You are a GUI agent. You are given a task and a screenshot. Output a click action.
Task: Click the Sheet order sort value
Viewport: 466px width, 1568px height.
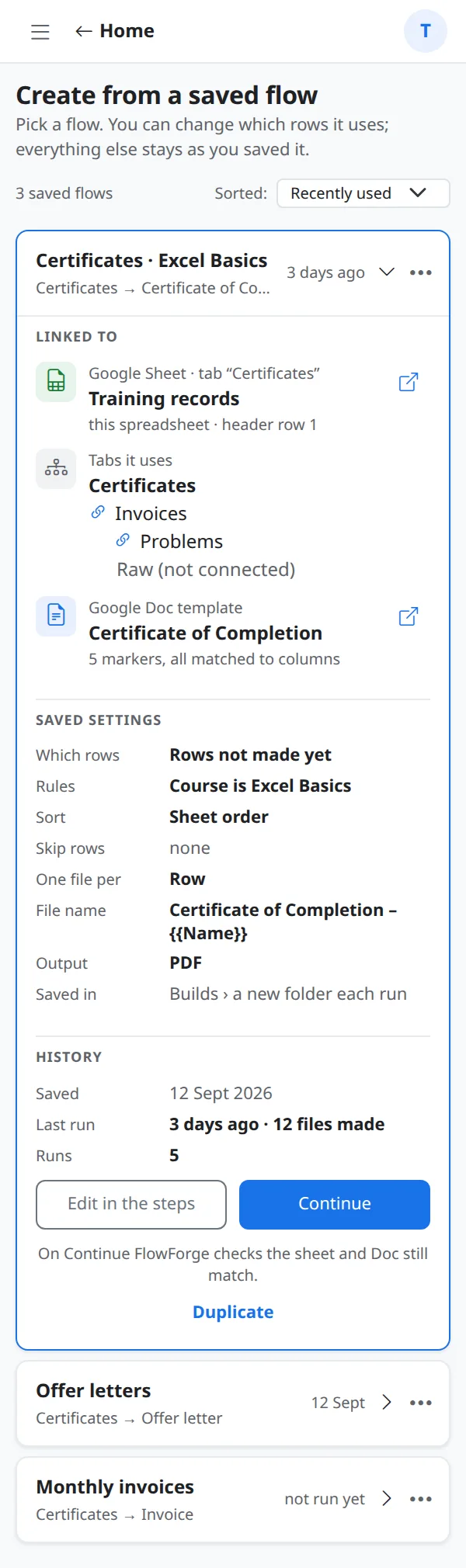click(219, 817)
